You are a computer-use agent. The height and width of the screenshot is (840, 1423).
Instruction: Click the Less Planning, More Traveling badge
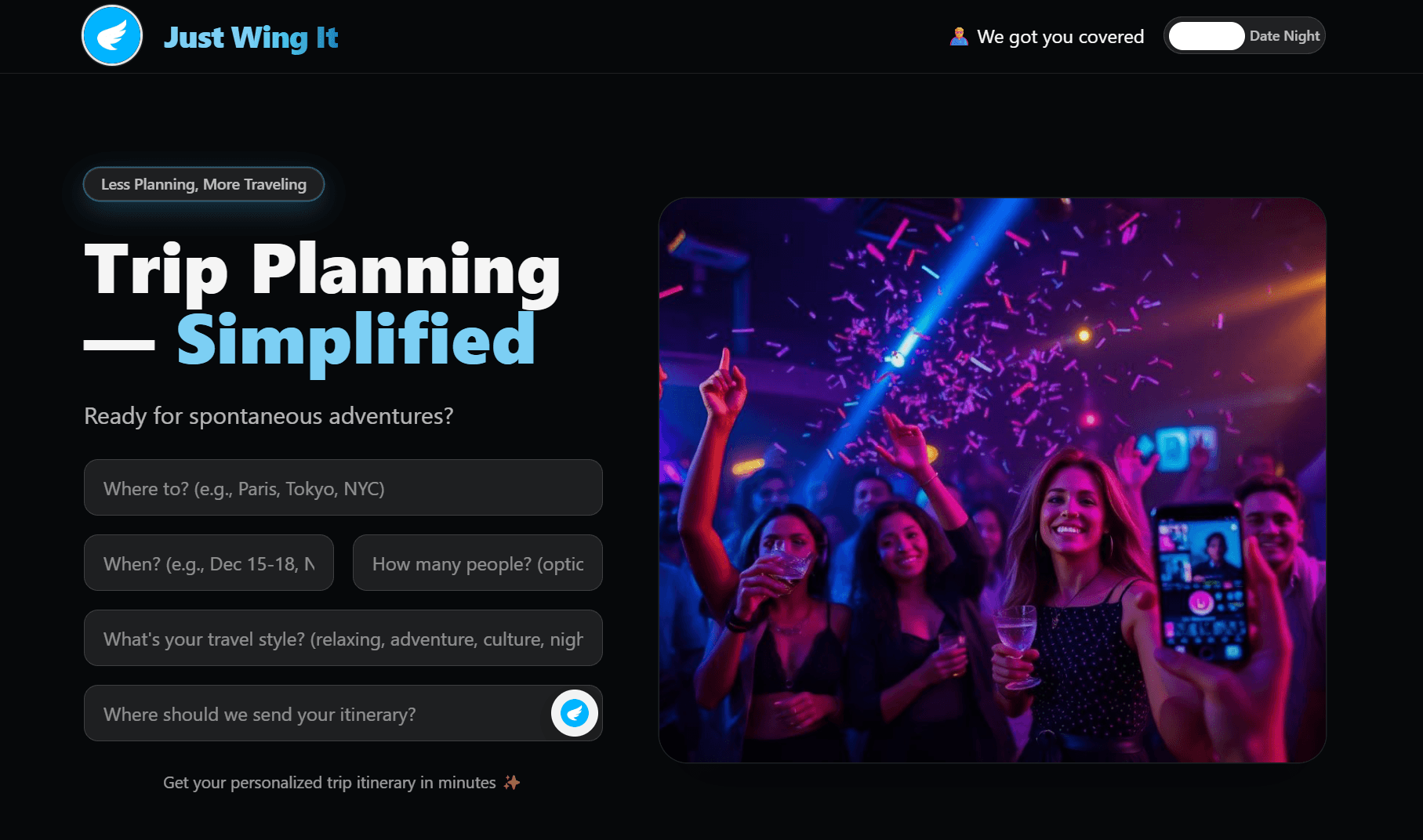[203, 184]
